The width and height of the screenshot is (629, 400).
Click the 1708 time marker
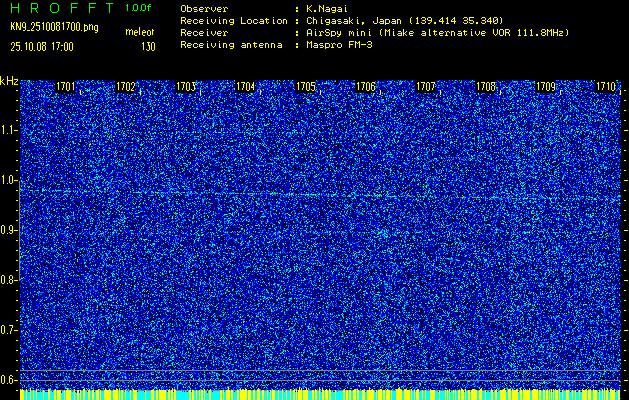pos(486,87)
